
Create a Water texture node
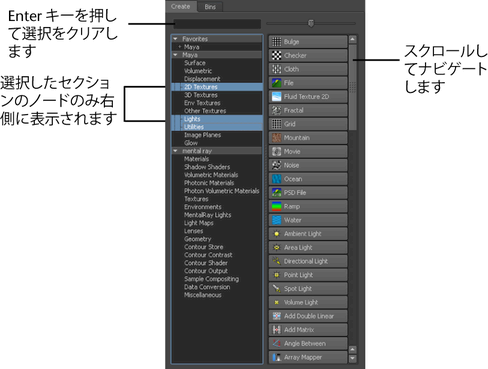pos(308,220)
